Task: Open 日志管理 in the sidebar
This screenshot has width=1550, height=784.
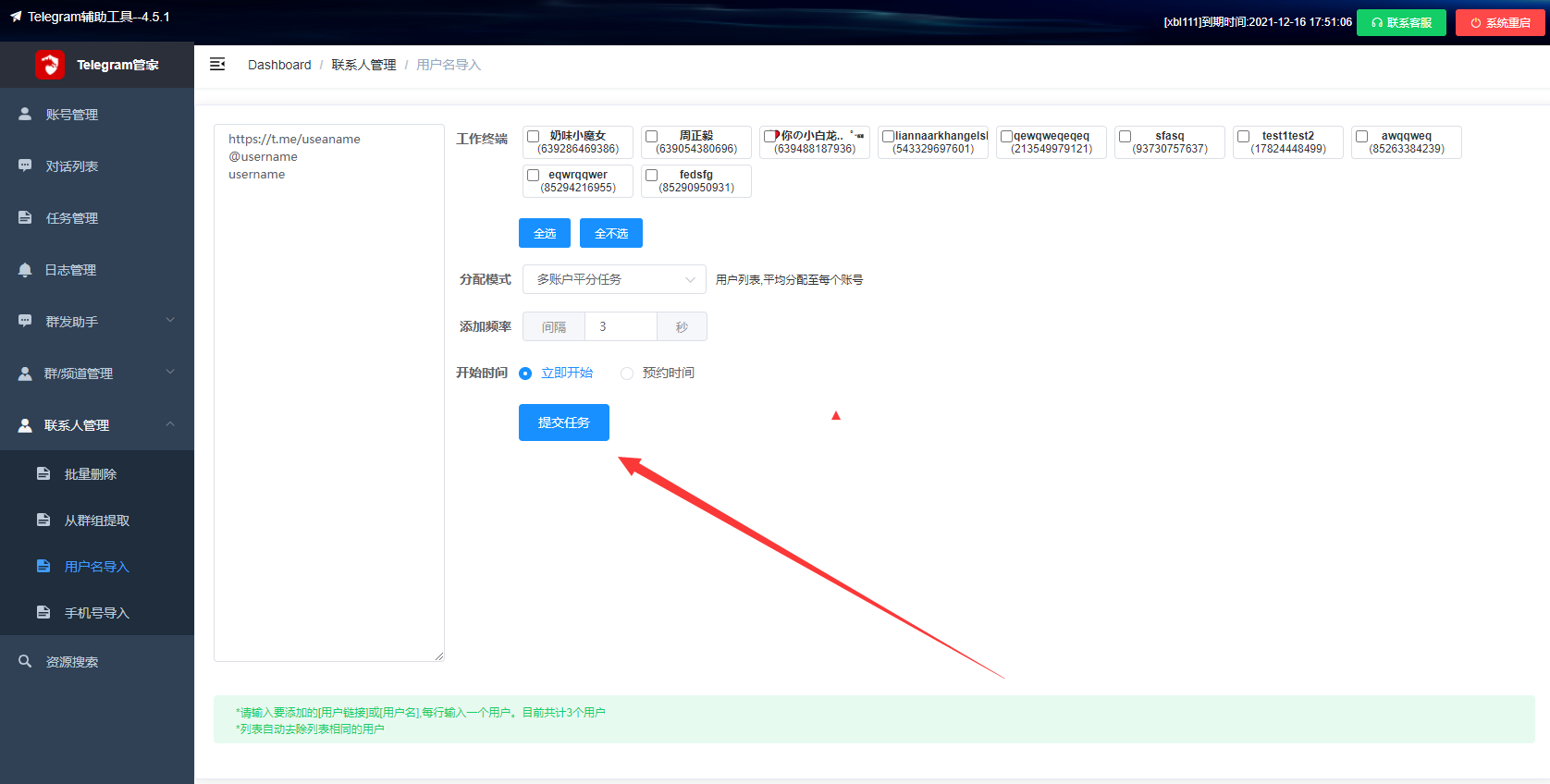Action: pyautogui.click(x=97, y=269)
